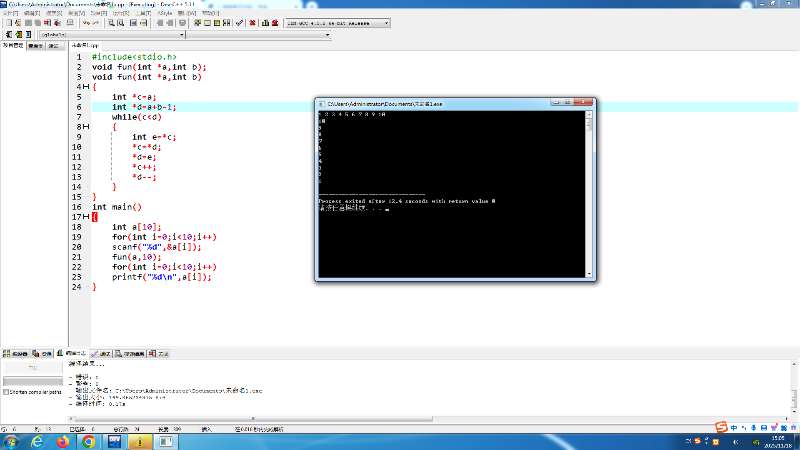Click the Undo toolbar icon
Image resolution: width=800 pixels, height=450 pixels.
86,23
